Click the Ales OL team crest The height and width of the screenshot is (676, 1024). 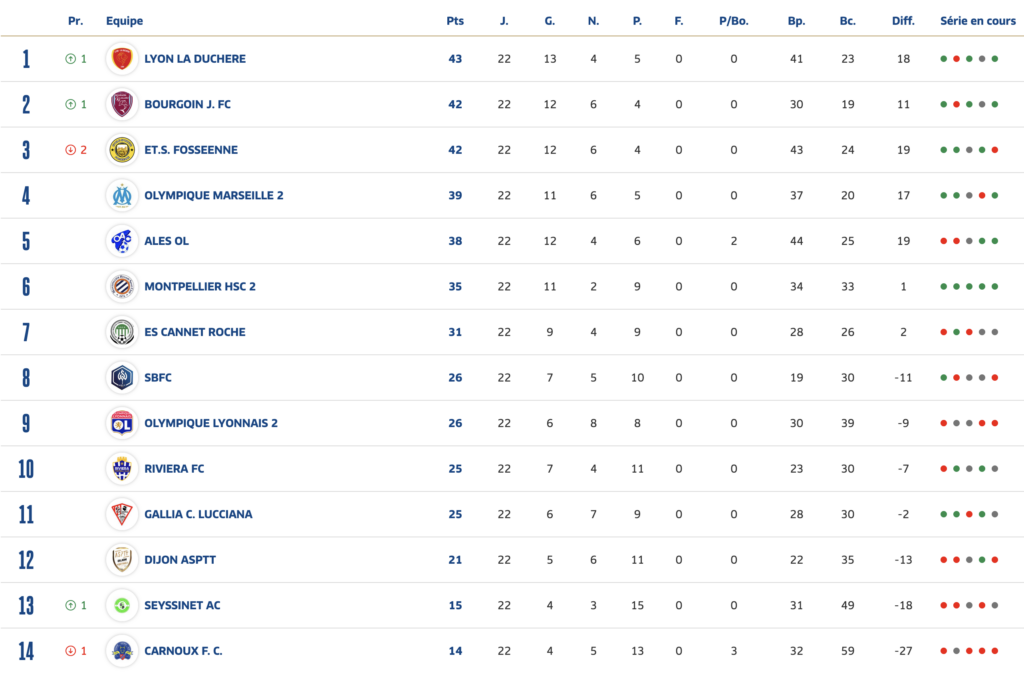click(122, 241)
